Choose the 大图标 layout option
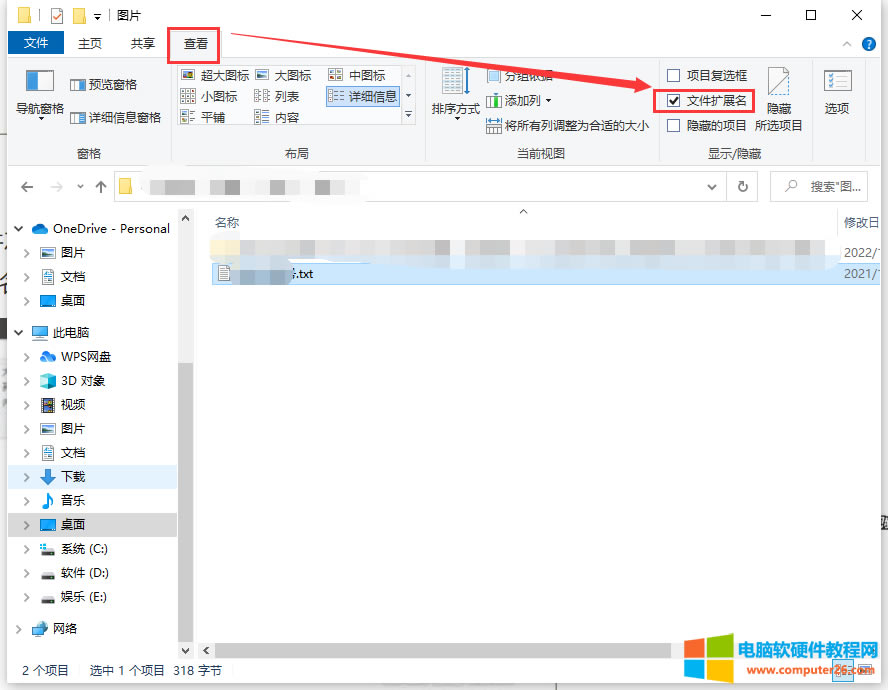The width and height of the screenshot is (888, 690). coord(284,76)
